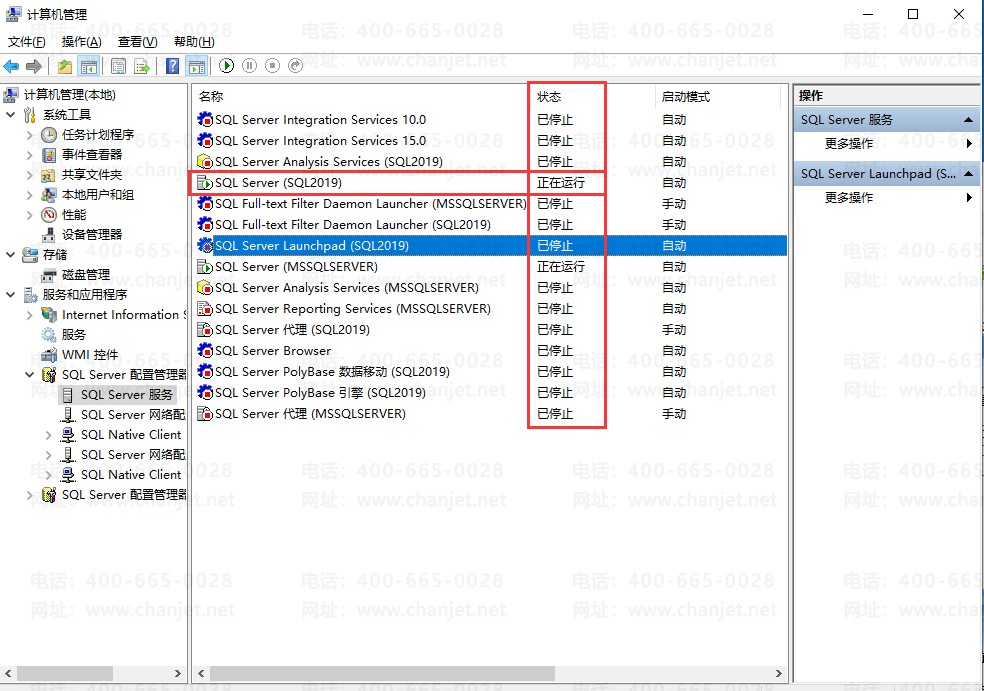Open 更多操作 under SQL Server 服务
The image size is (984, 691).
click(848, 144)
